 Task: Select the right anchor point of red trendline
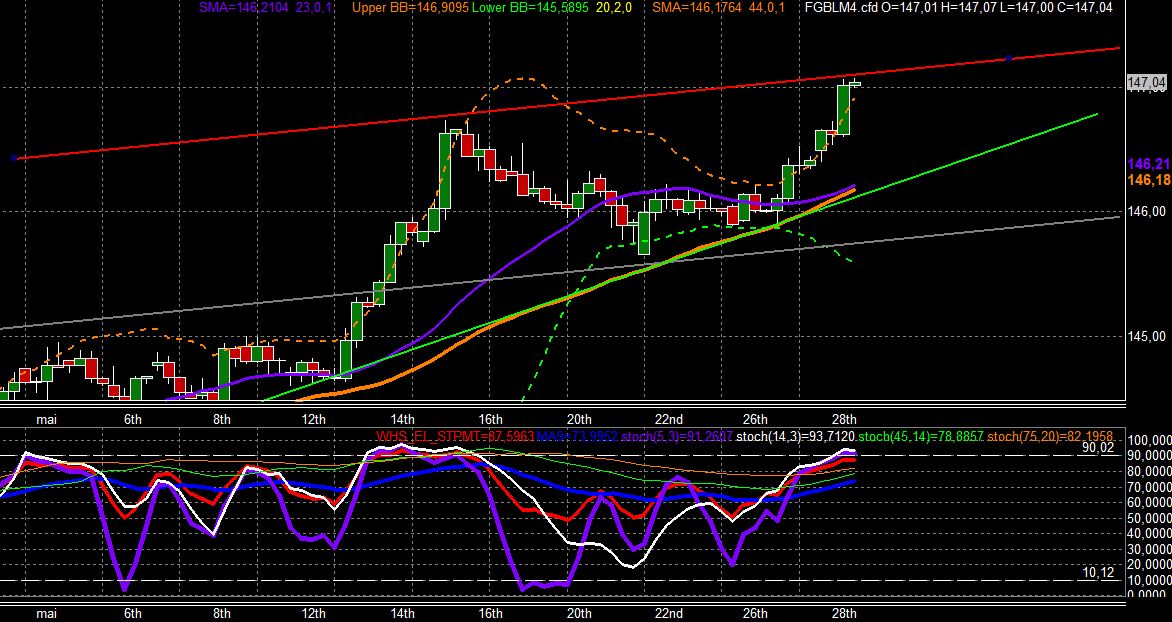[1008, 58]
